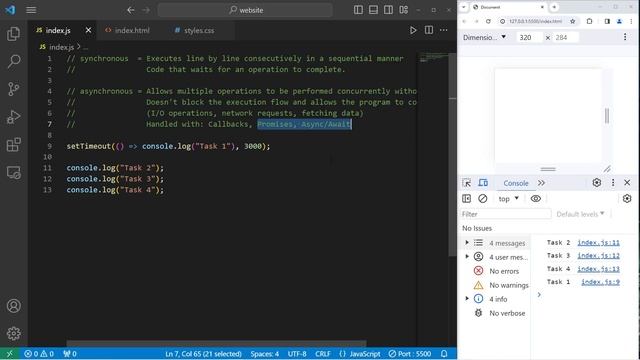This screenshot has width=640, height=360.
Task: Grab the device viewport right resize handle
Action: pyautogui.click(x=607, y=116)
